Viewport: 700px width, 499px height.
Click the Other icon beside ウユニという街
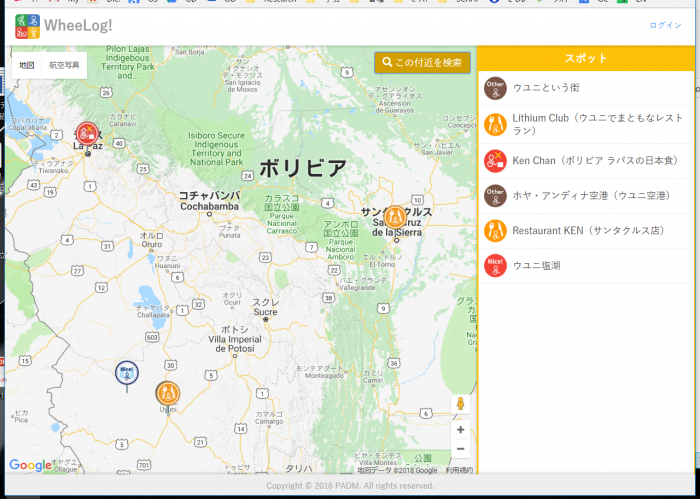pos(495,88)
